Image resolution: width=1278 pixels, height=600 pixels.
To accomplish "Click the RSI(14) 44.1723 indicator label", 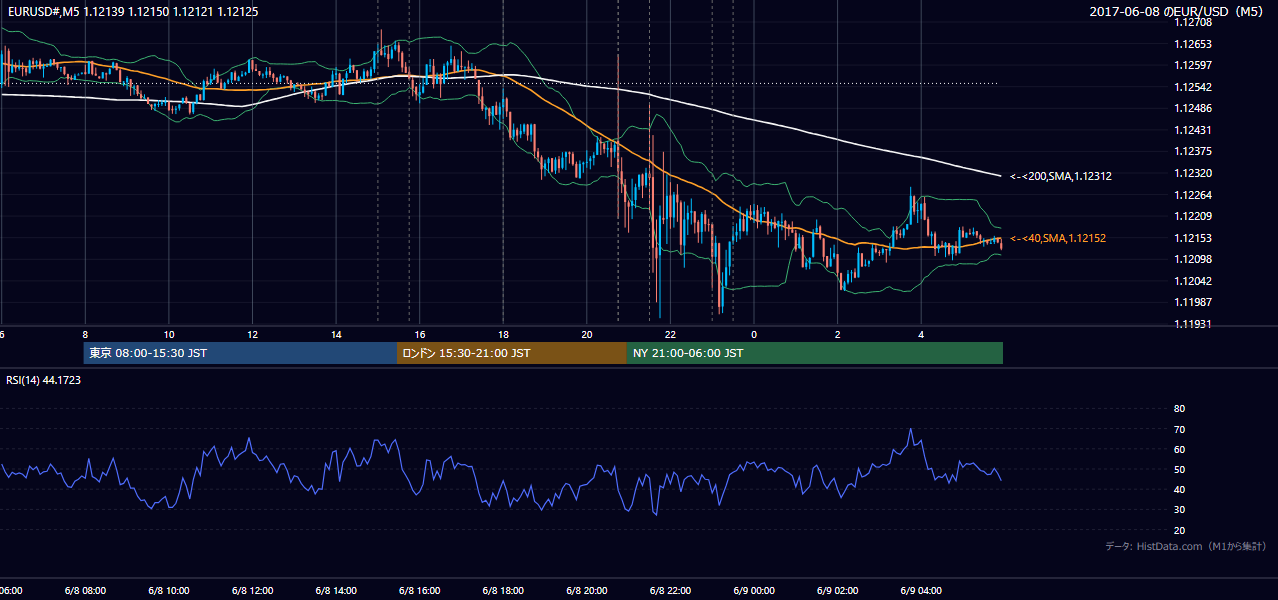I will [43, 380].
